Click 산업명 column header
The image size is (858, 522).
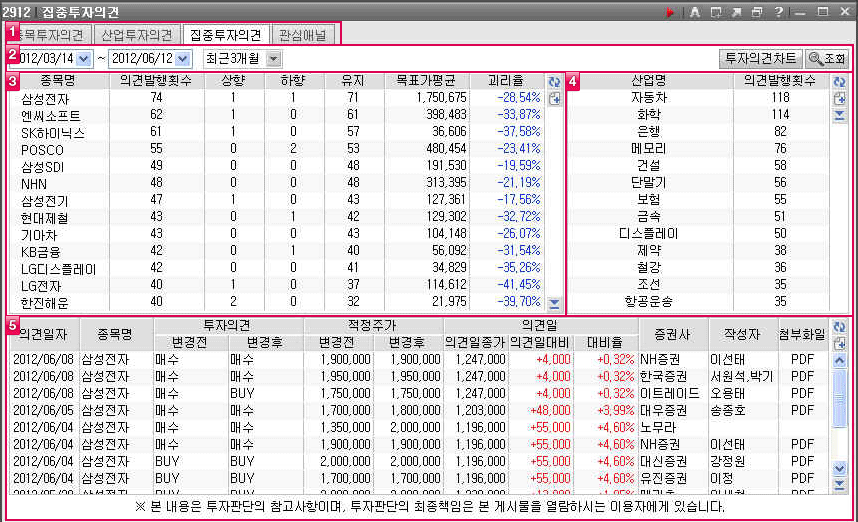[649, 80]
